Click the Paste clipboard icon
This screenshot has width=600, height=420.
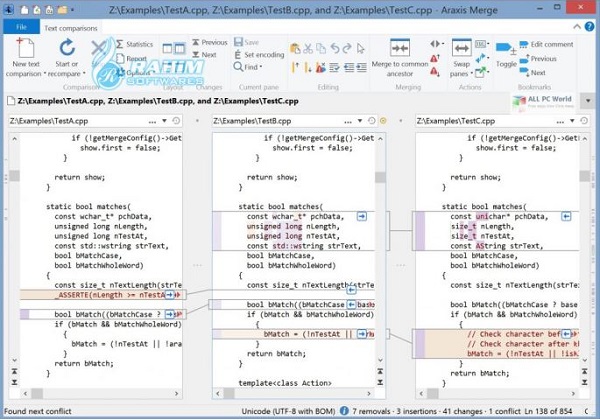coord(295,48)
